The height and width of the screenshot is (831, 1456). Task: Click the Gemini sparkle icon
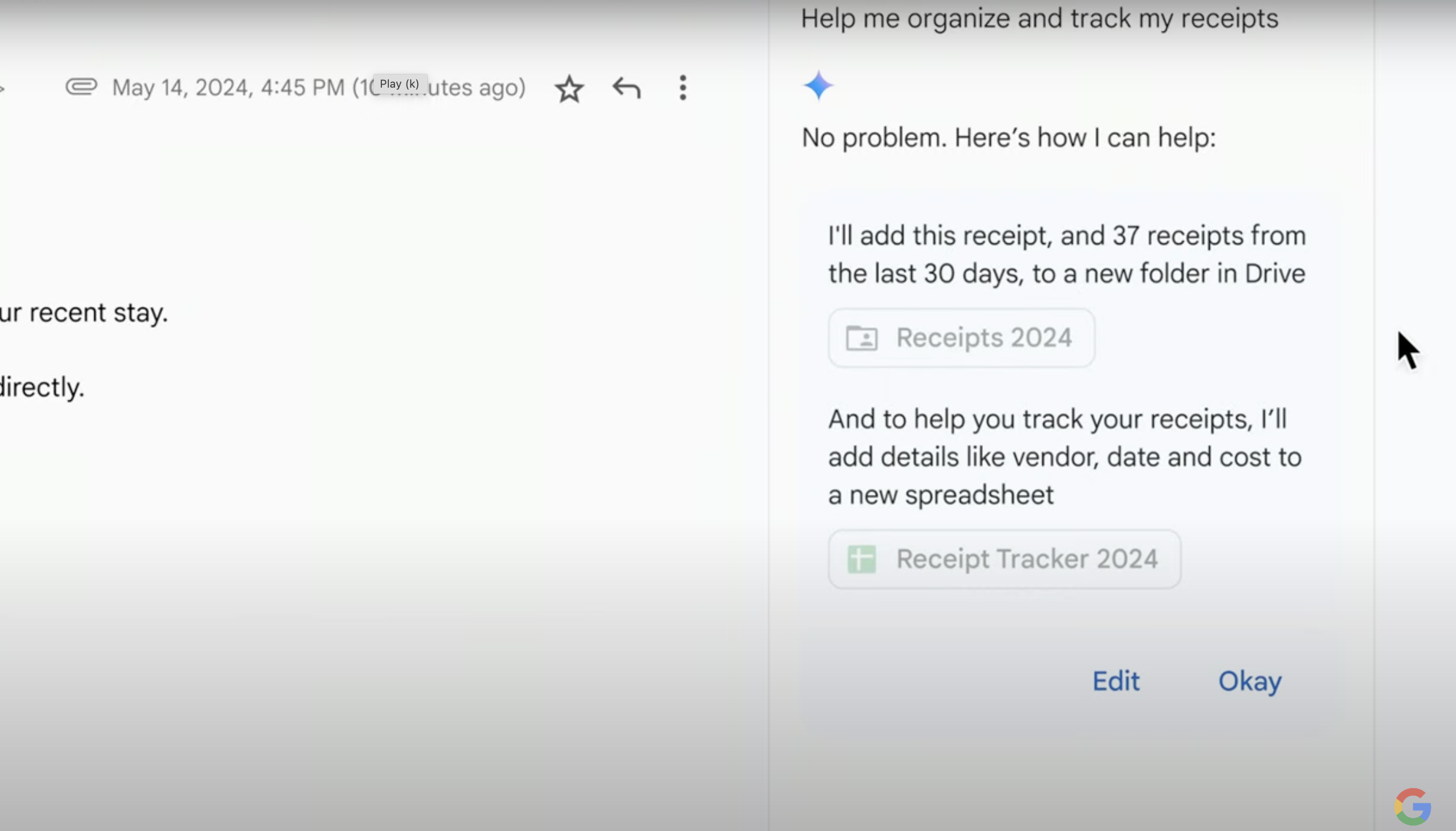(819, 86)
